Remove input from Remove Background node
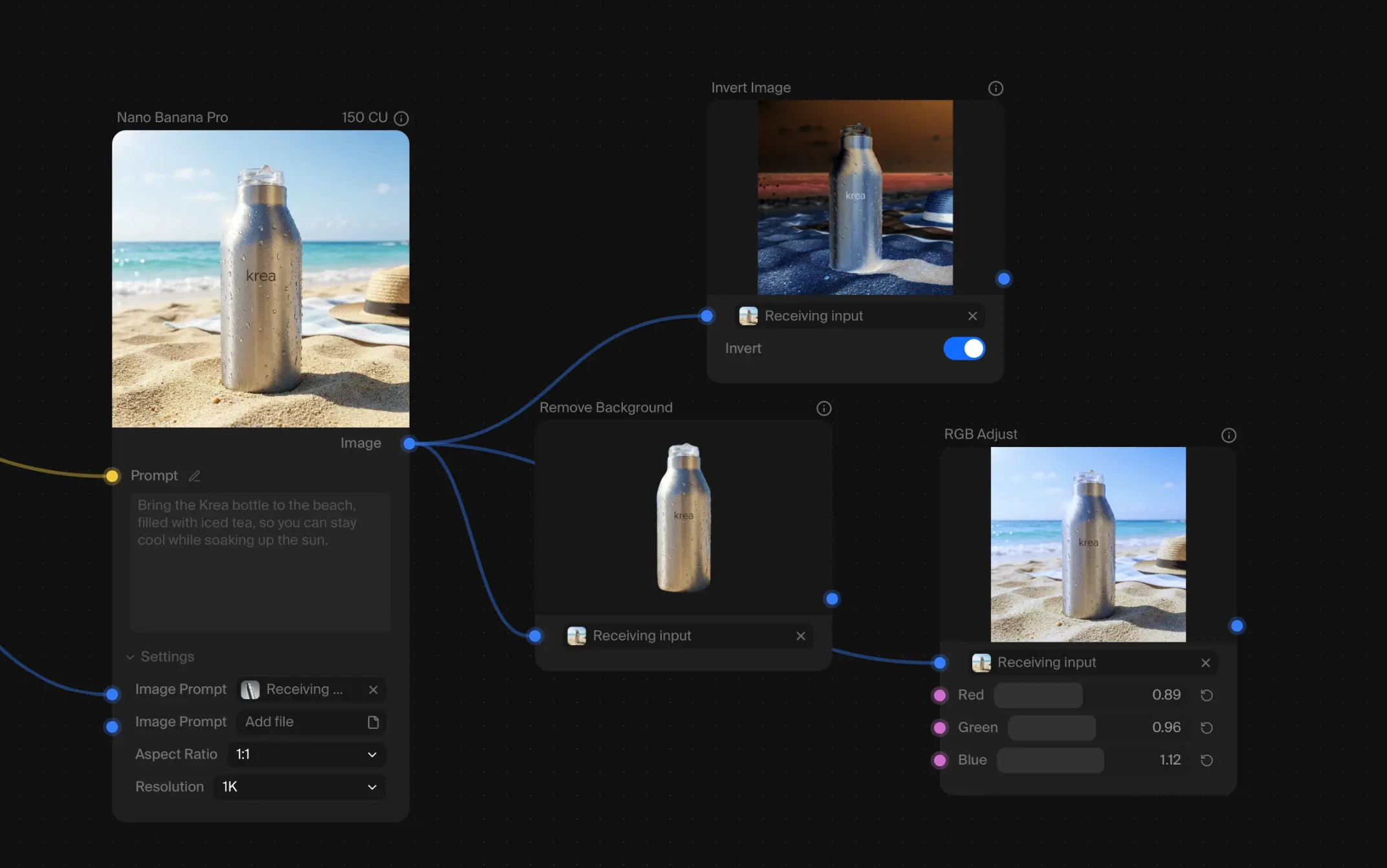Image resolution: width=1387 pixels, height=868 pixels. 800,636
